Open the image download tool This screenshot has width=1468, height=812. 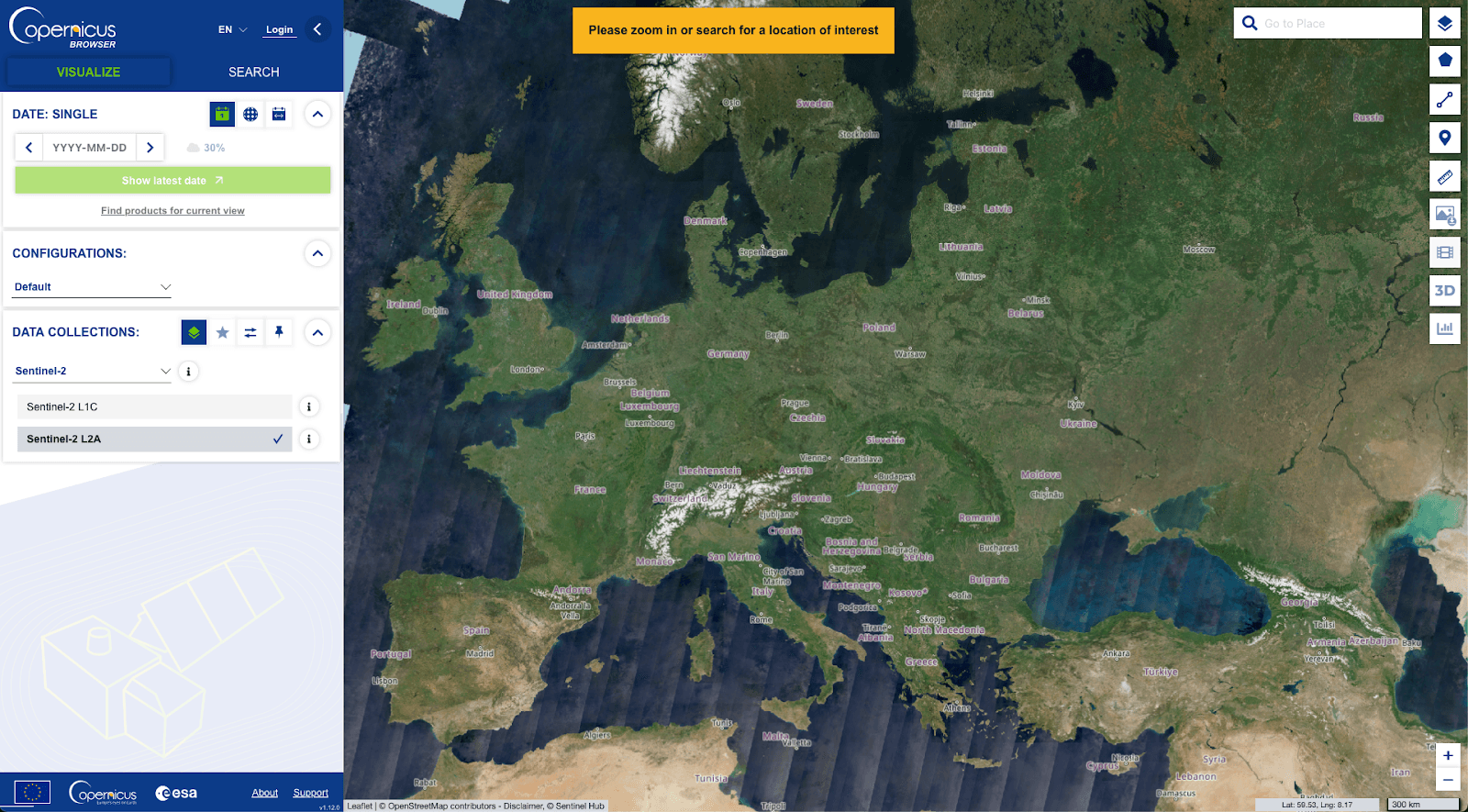(x=1445, y=214)
